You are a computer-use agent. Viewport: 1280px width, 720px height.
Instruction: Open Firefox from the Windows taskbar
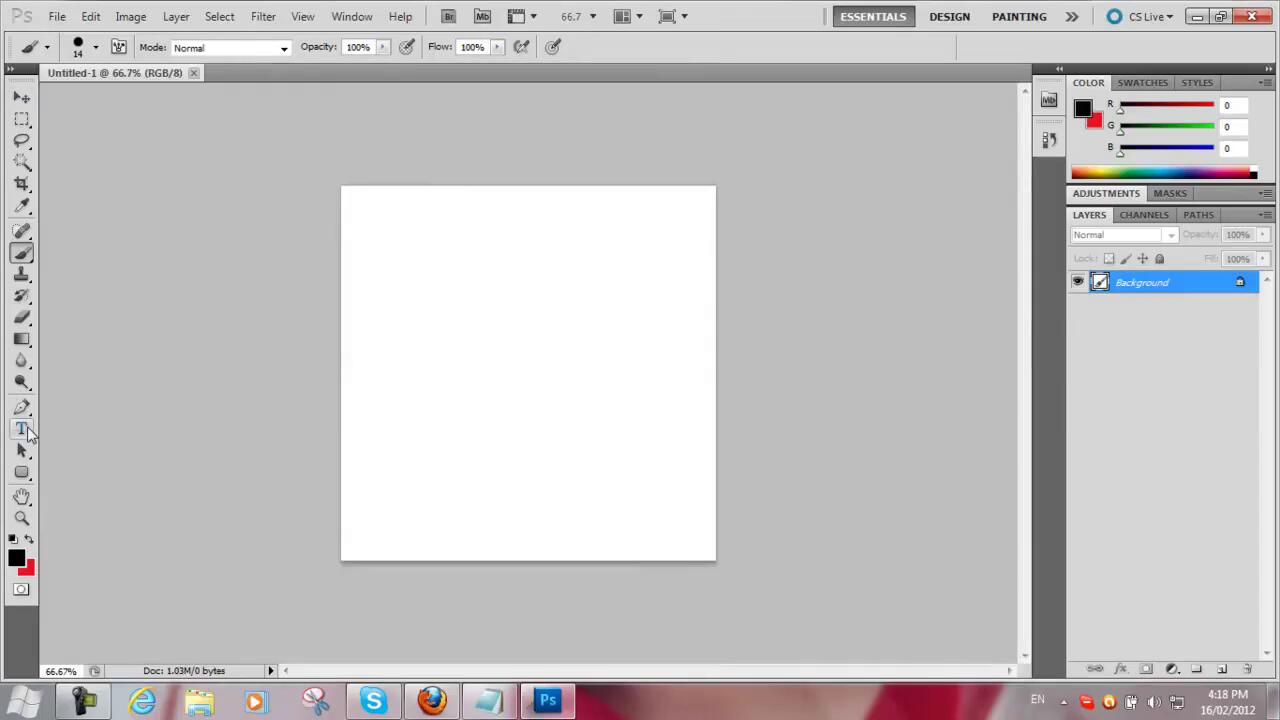[432, 700]
